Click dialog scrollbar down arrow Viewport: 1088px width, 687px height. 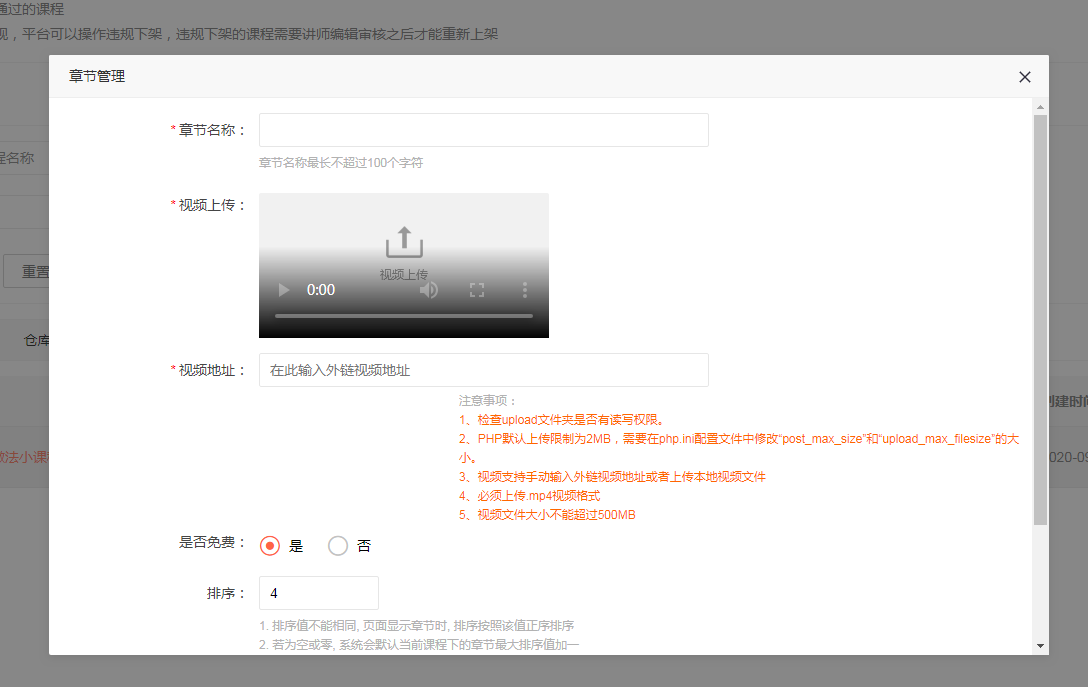point(1040,646)
